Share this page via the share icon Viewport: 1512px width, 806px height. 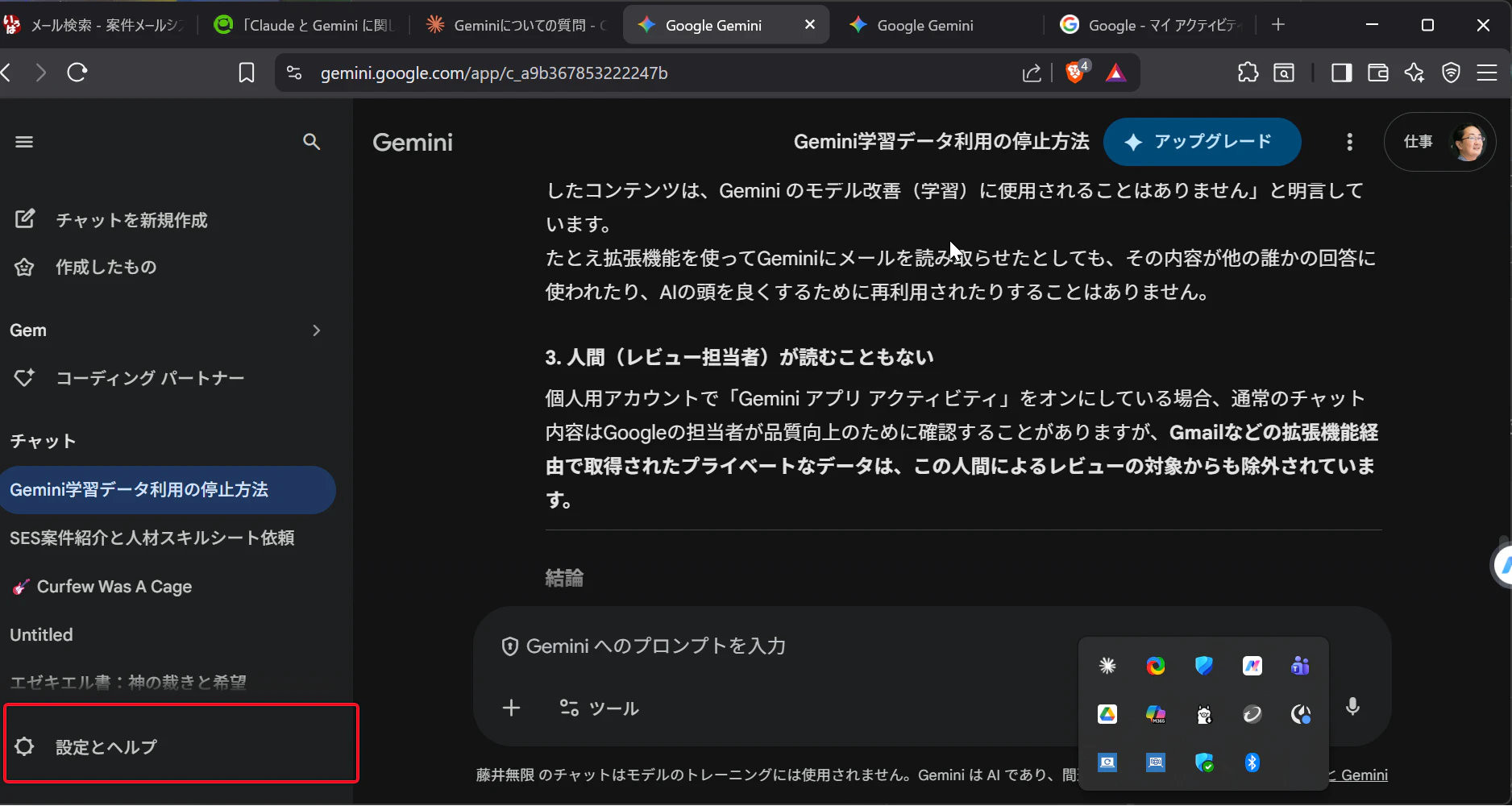pyautogui.click(x=1032, y=73)
